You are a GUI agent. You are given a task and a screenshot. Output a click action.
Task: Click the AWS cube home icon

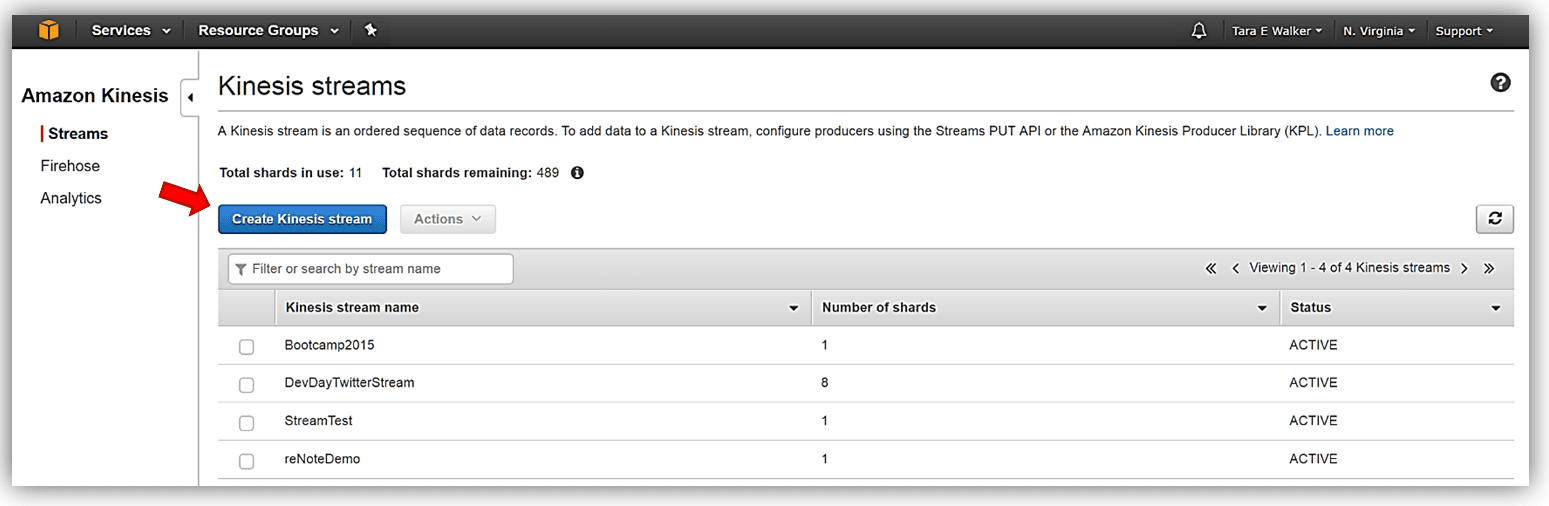point(48,31)
